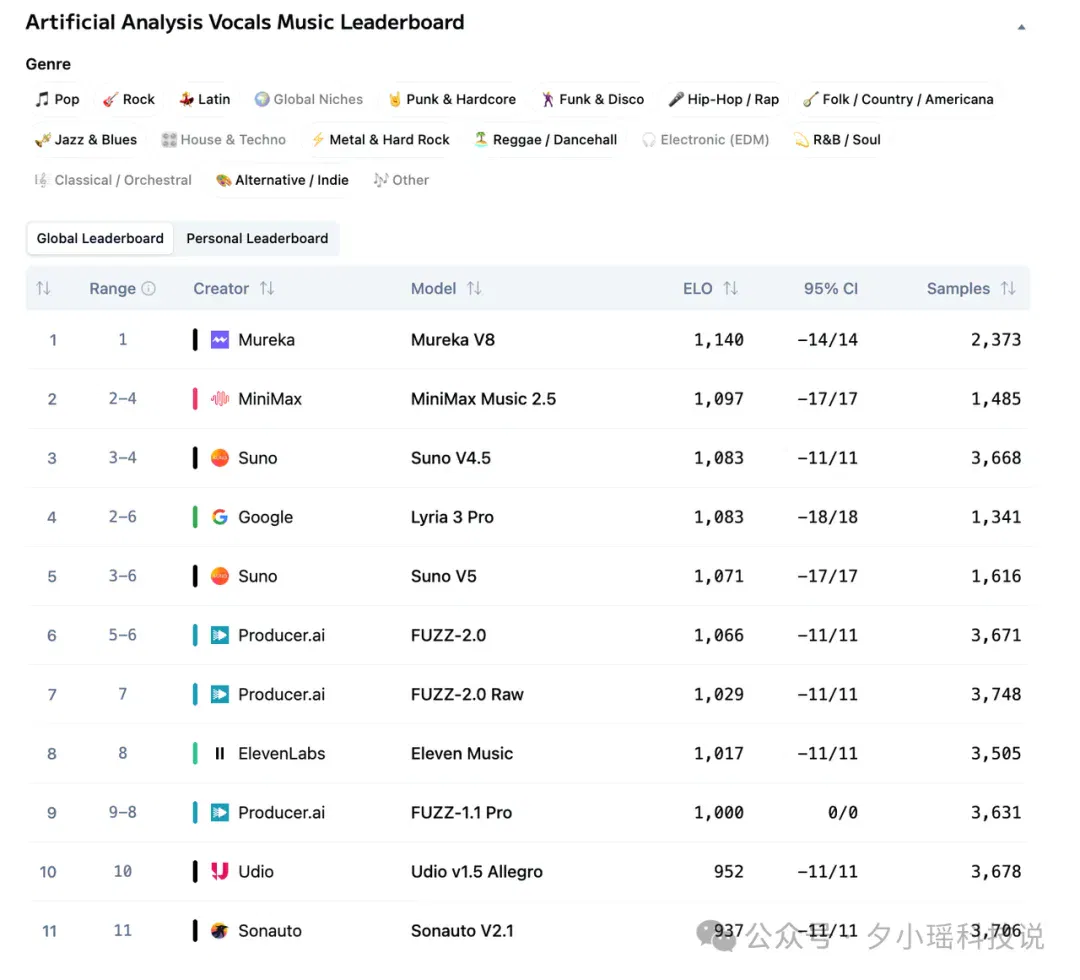Sort by rank using first column arrows
The width and height of the screenshot is (1080, 980).
tap(43, 289)
